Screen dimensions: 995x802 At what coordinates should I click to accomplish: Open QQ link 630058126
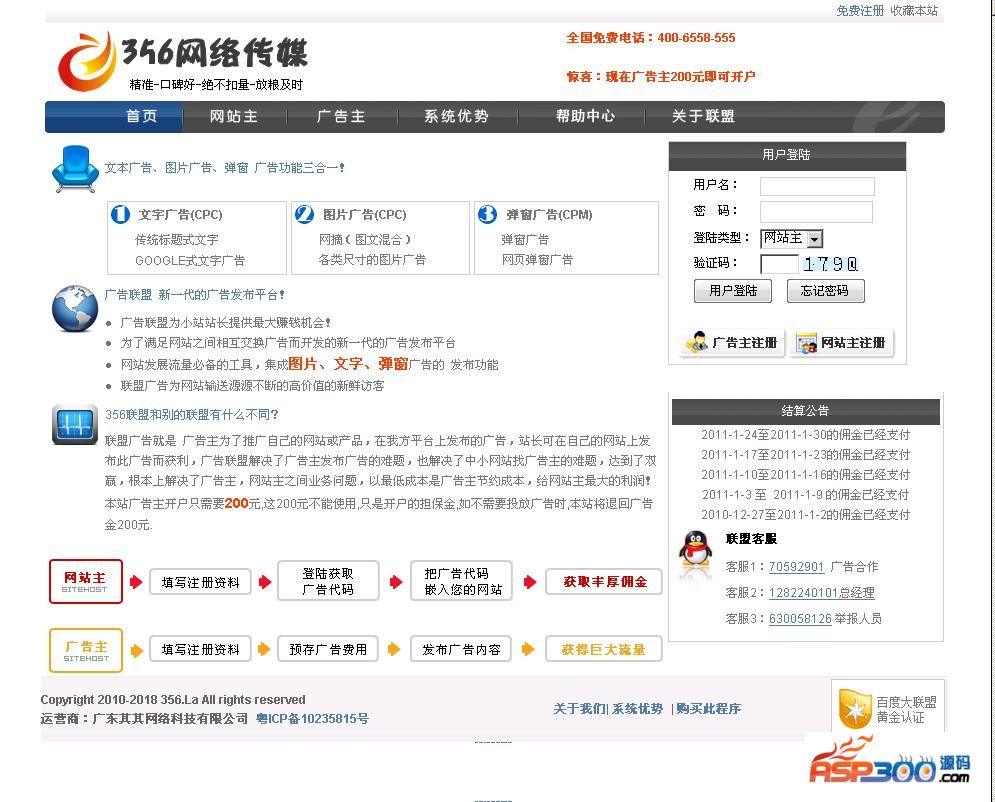(x=800, y=619)
